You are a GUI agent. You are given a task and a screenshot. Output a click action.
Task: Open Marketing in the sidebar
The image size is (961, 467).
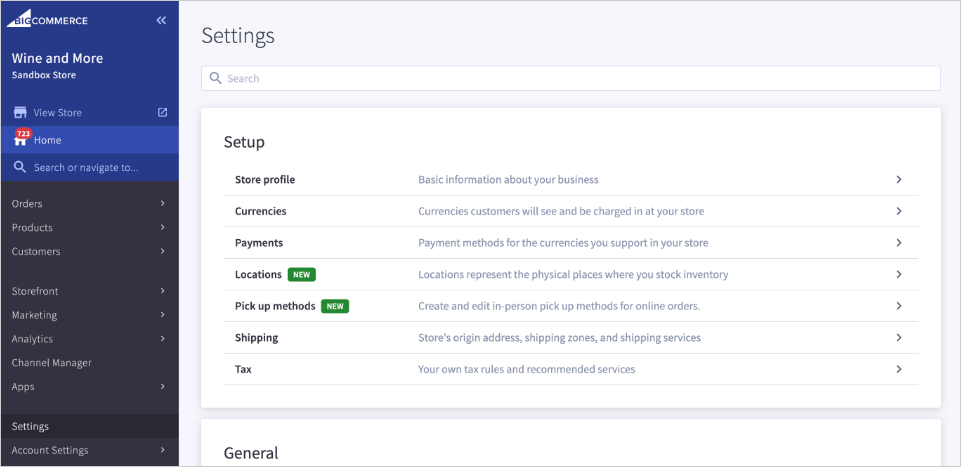[89, 315]
